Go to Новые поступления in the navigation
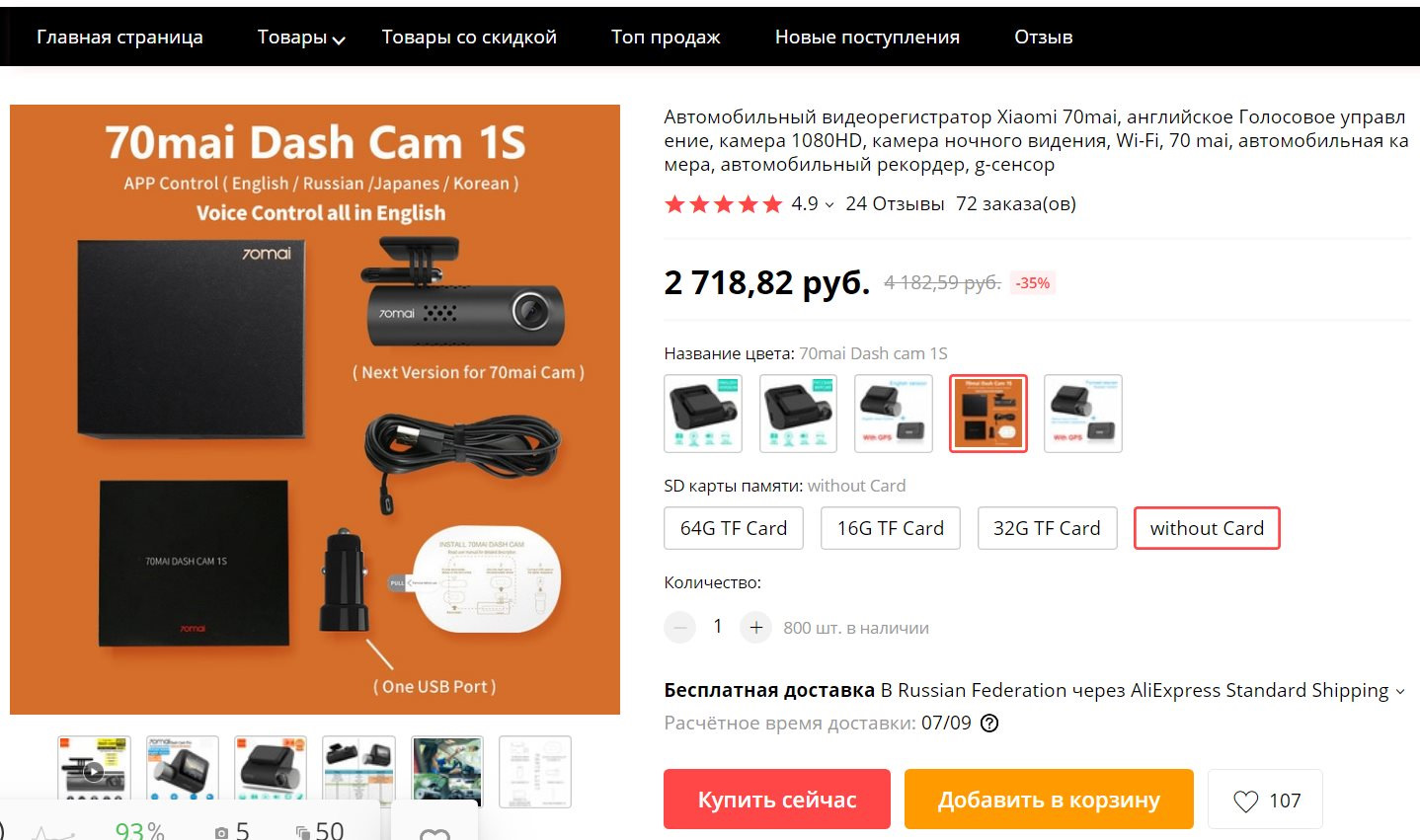1420x840 pixels. click(867, 38)
